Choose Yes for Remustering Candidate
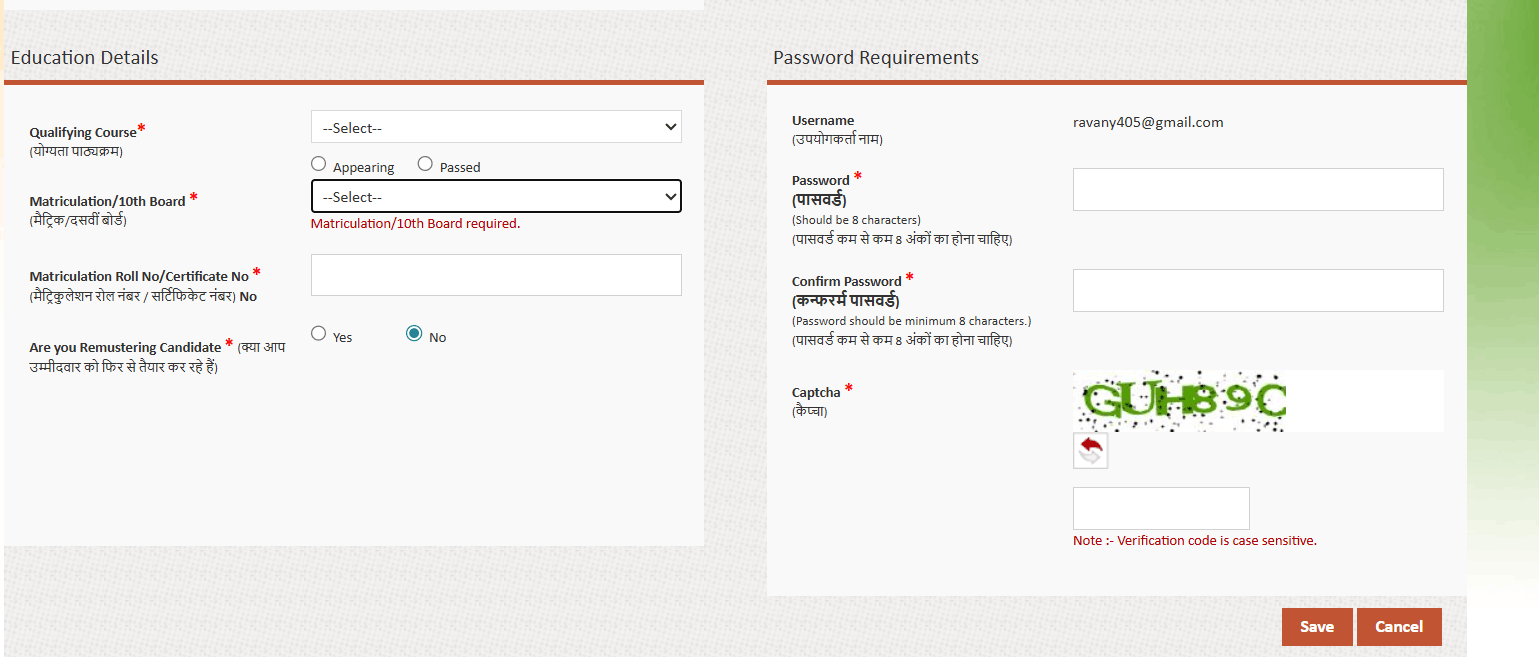 (x=319, y=334)
